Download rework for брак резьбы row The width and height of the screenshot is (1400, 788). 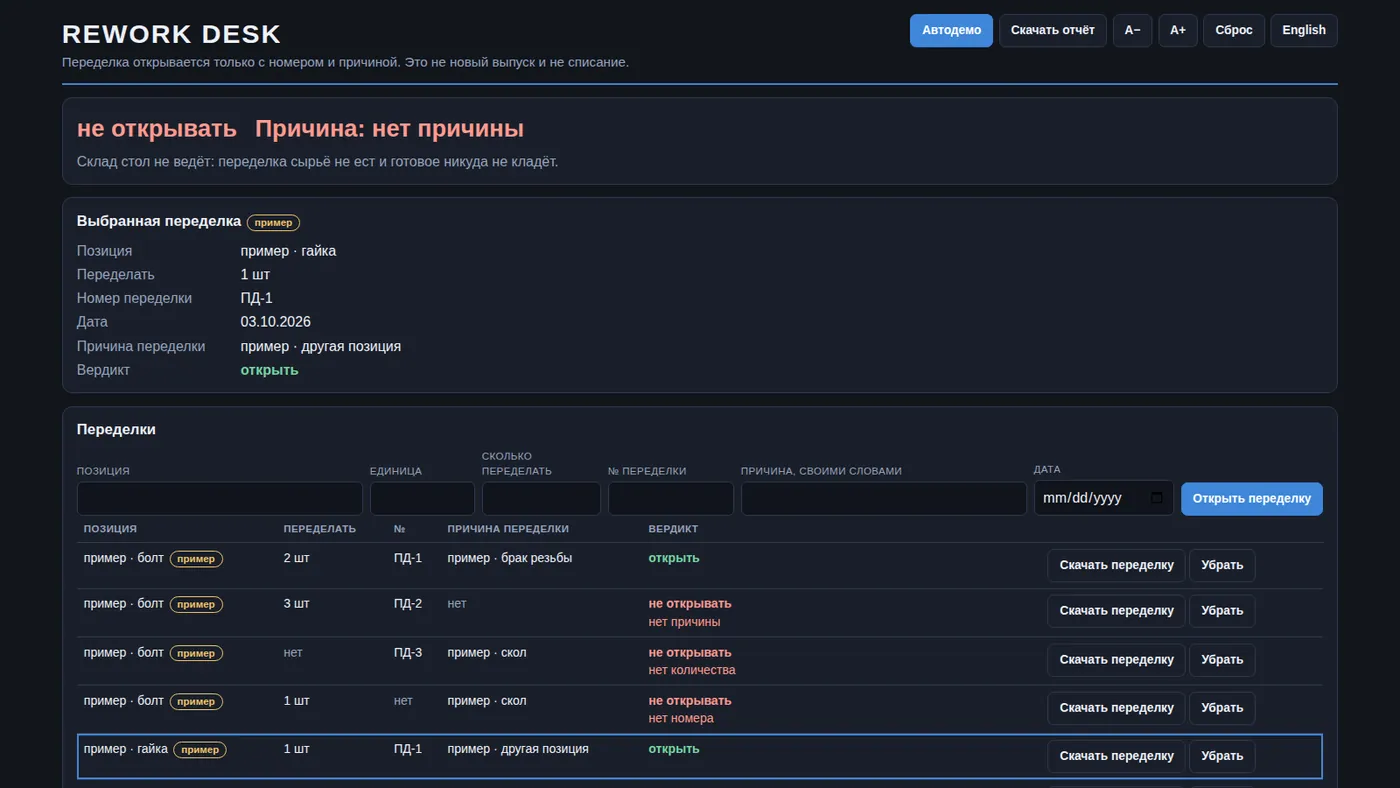pos(1116,565)
